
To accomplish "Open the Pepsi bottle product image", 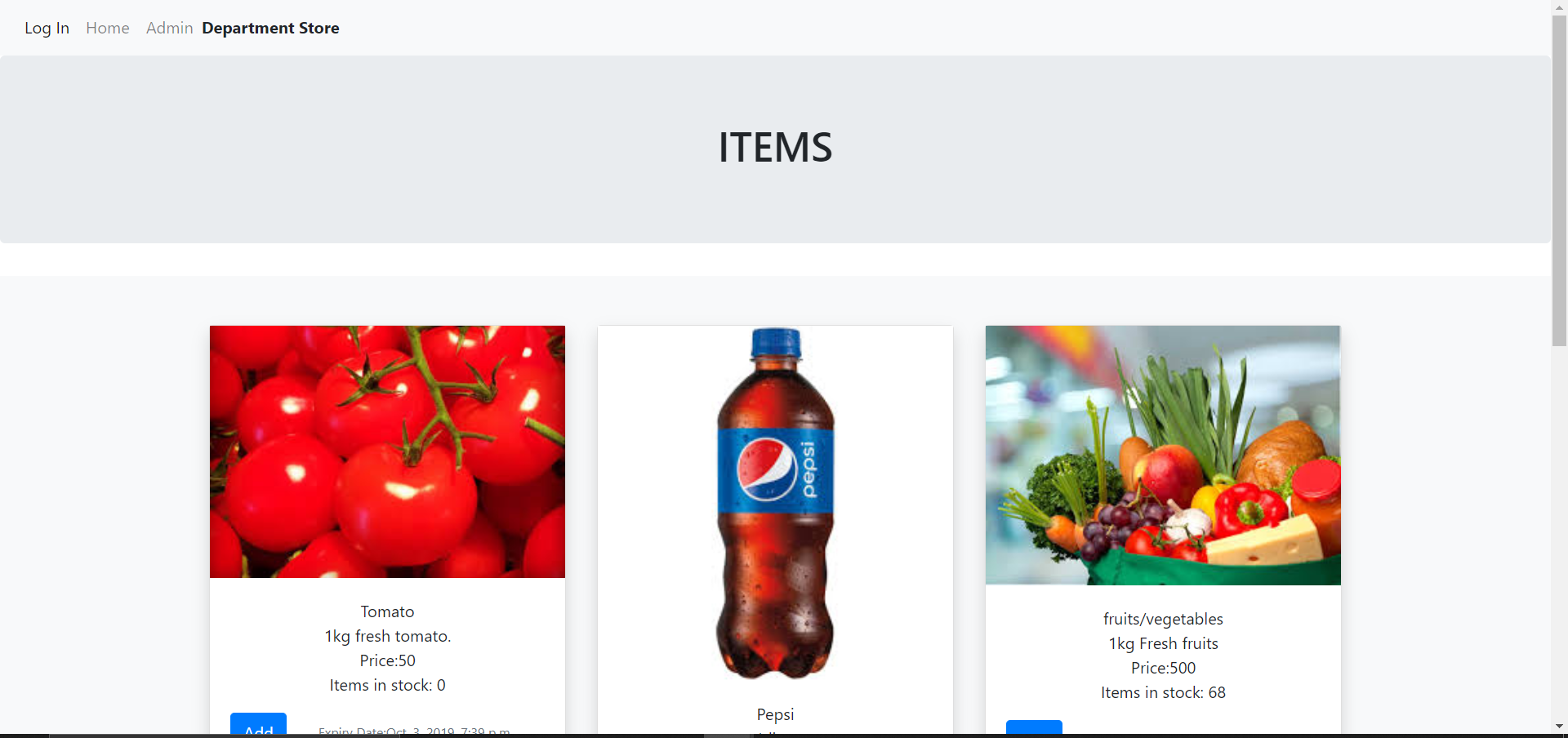I will click(x=775, y=503).
